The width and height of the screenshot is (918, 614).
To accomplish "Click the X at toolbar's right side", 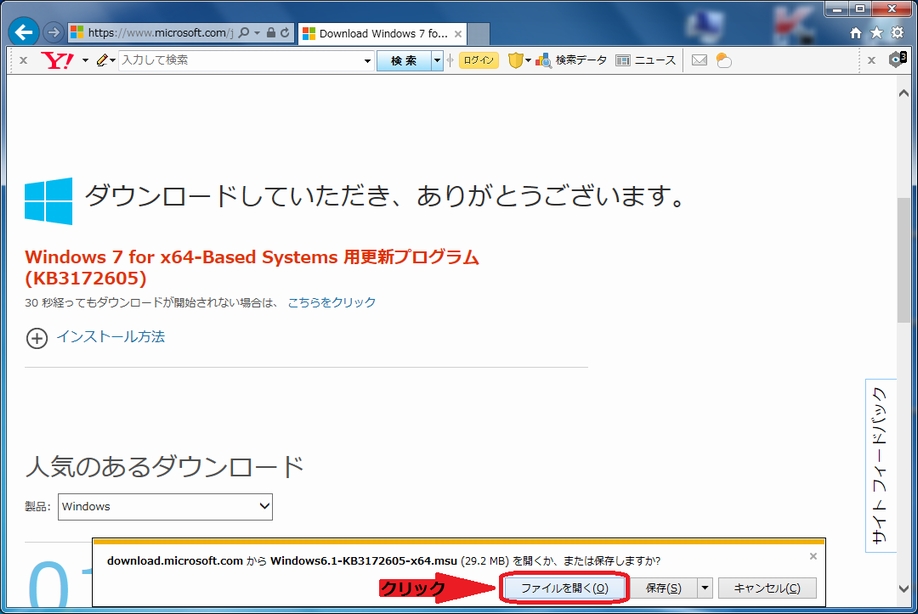I will [x=871, y=60].
